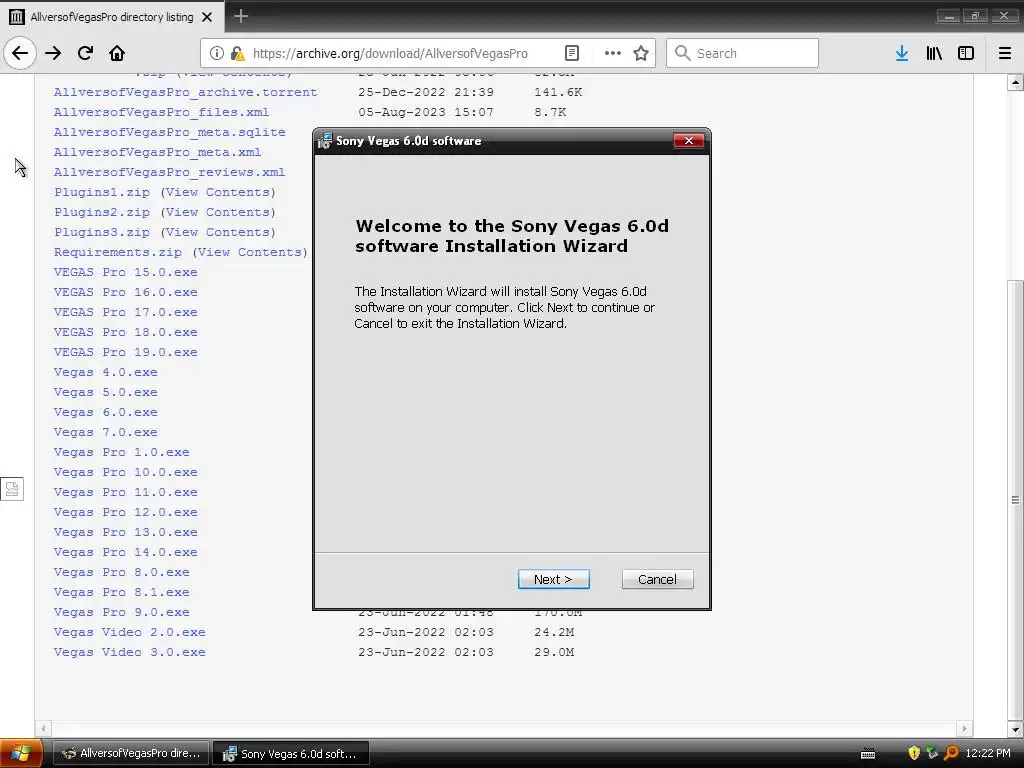1024x768 pixels.
Task: Click the vertical scrollbar up arrow
Action: tap(1015, 82)
